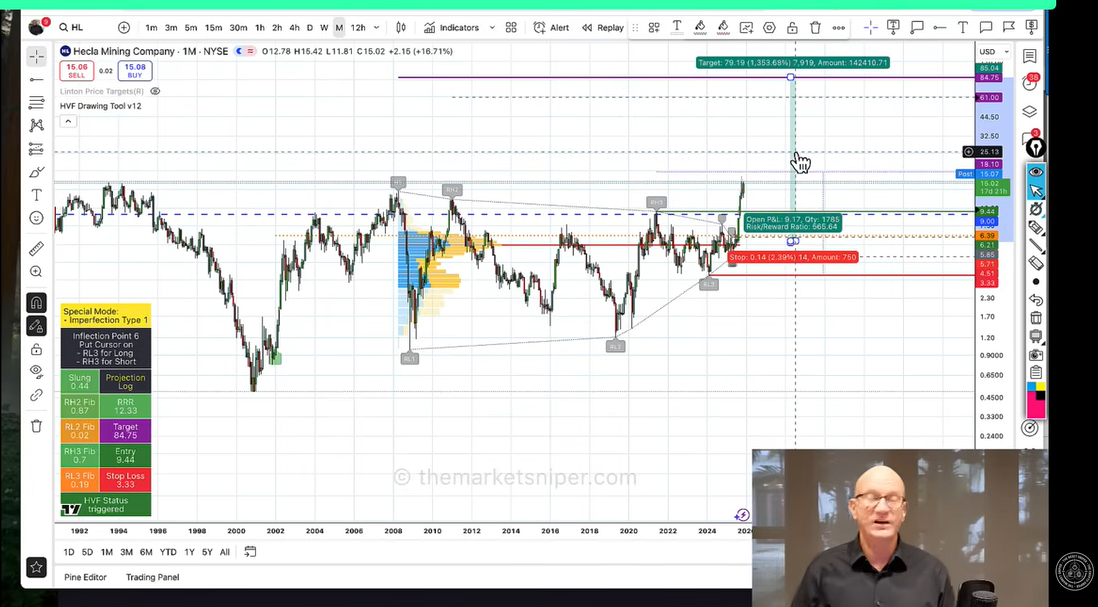Select the 1m timeframe
Screen dimensions: 1098x607
[x=151, y=28]
